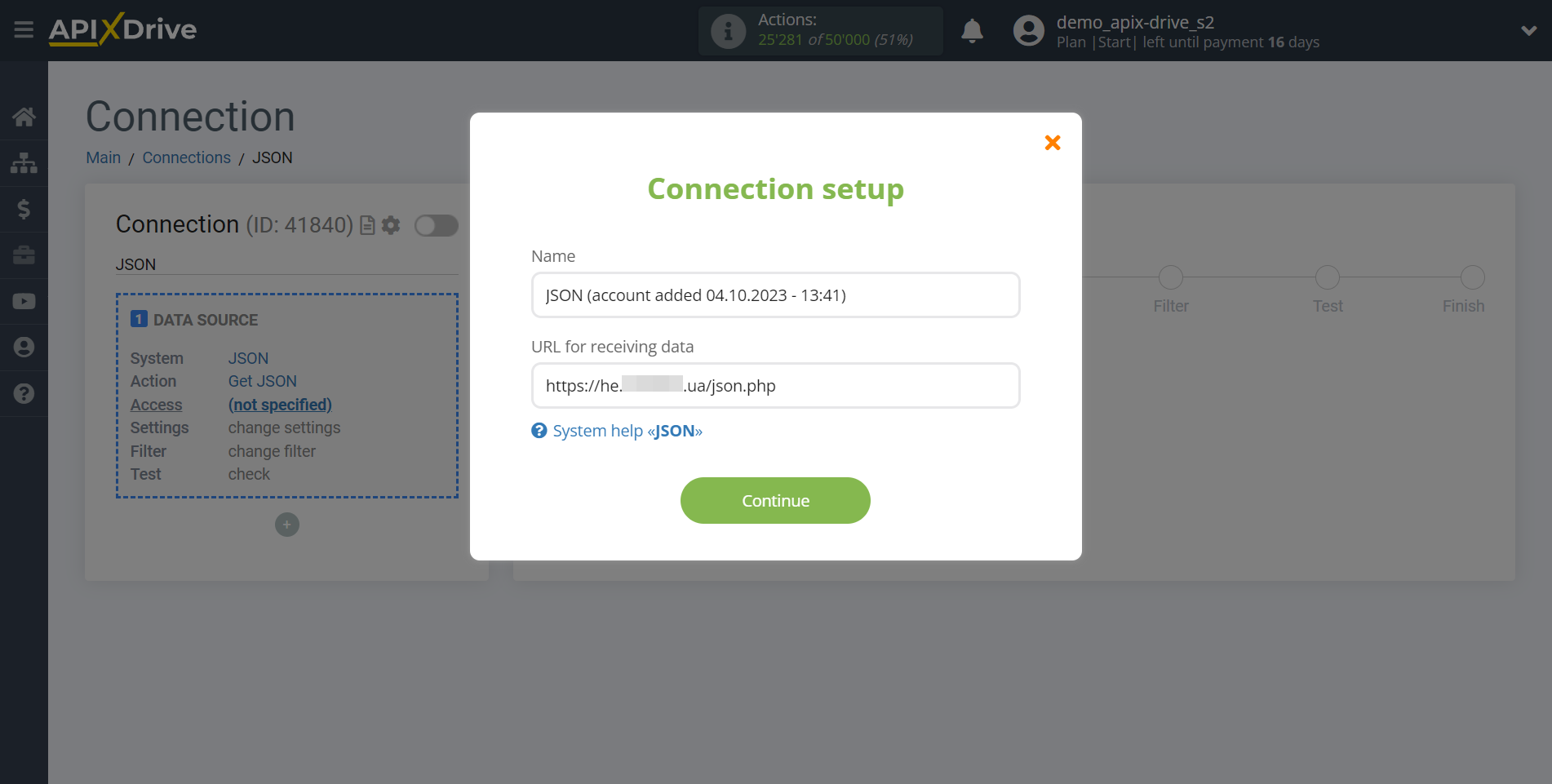Click the (not specified) access link
This screenshot has width=1552, height=784.
[280, 405]
